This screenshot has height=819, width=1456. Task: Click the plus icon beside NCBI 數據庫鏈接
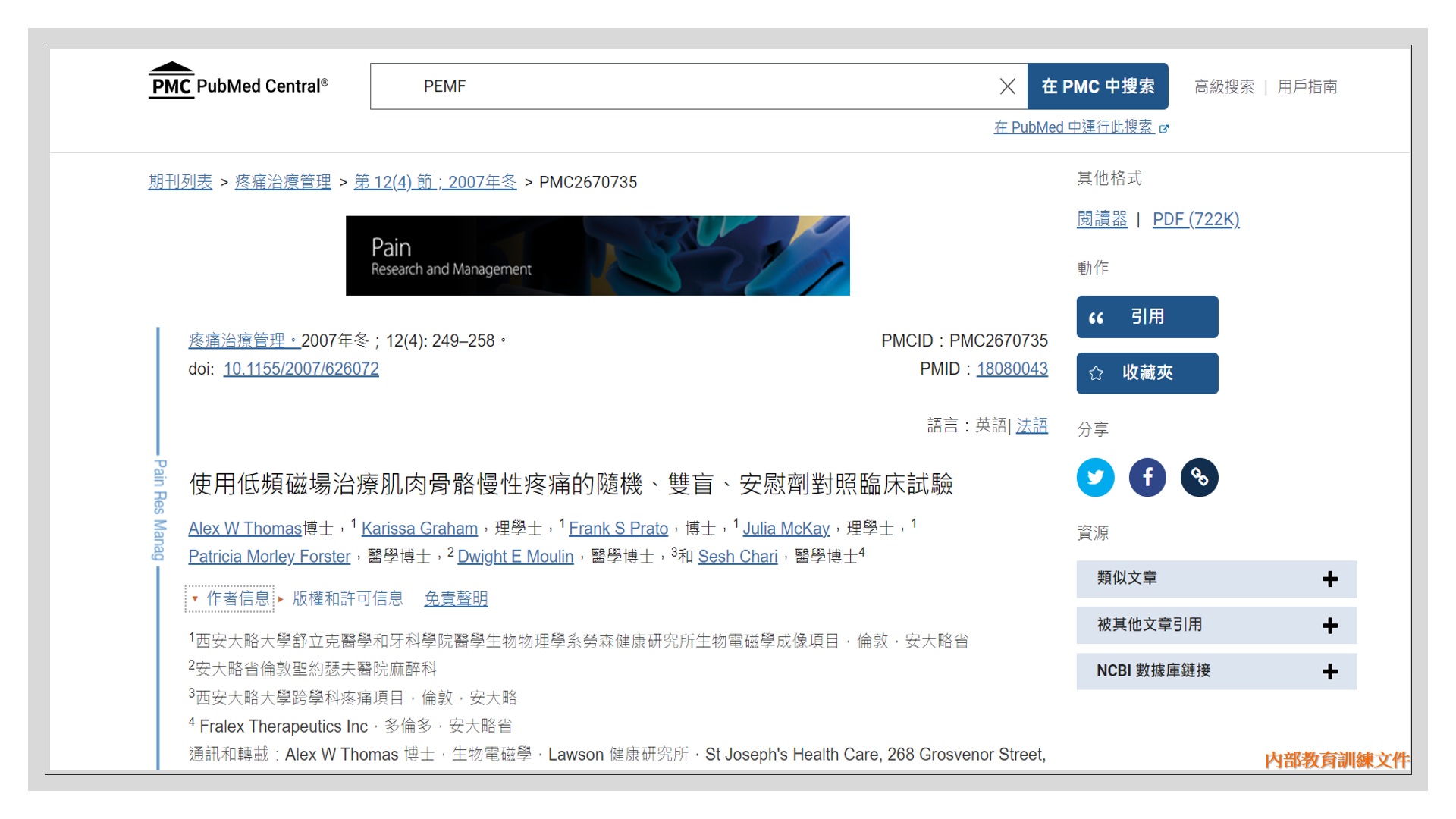click(x=1330, y=672)
